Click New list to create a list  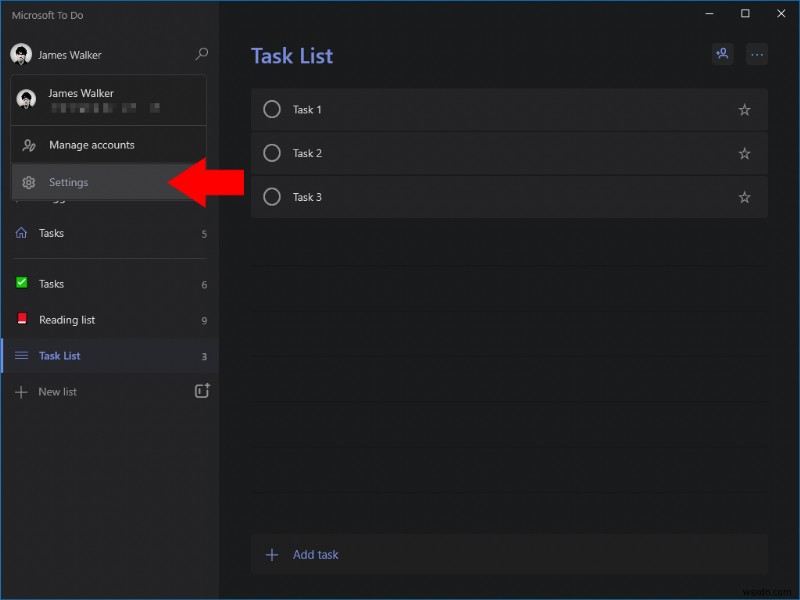[57, 392]
